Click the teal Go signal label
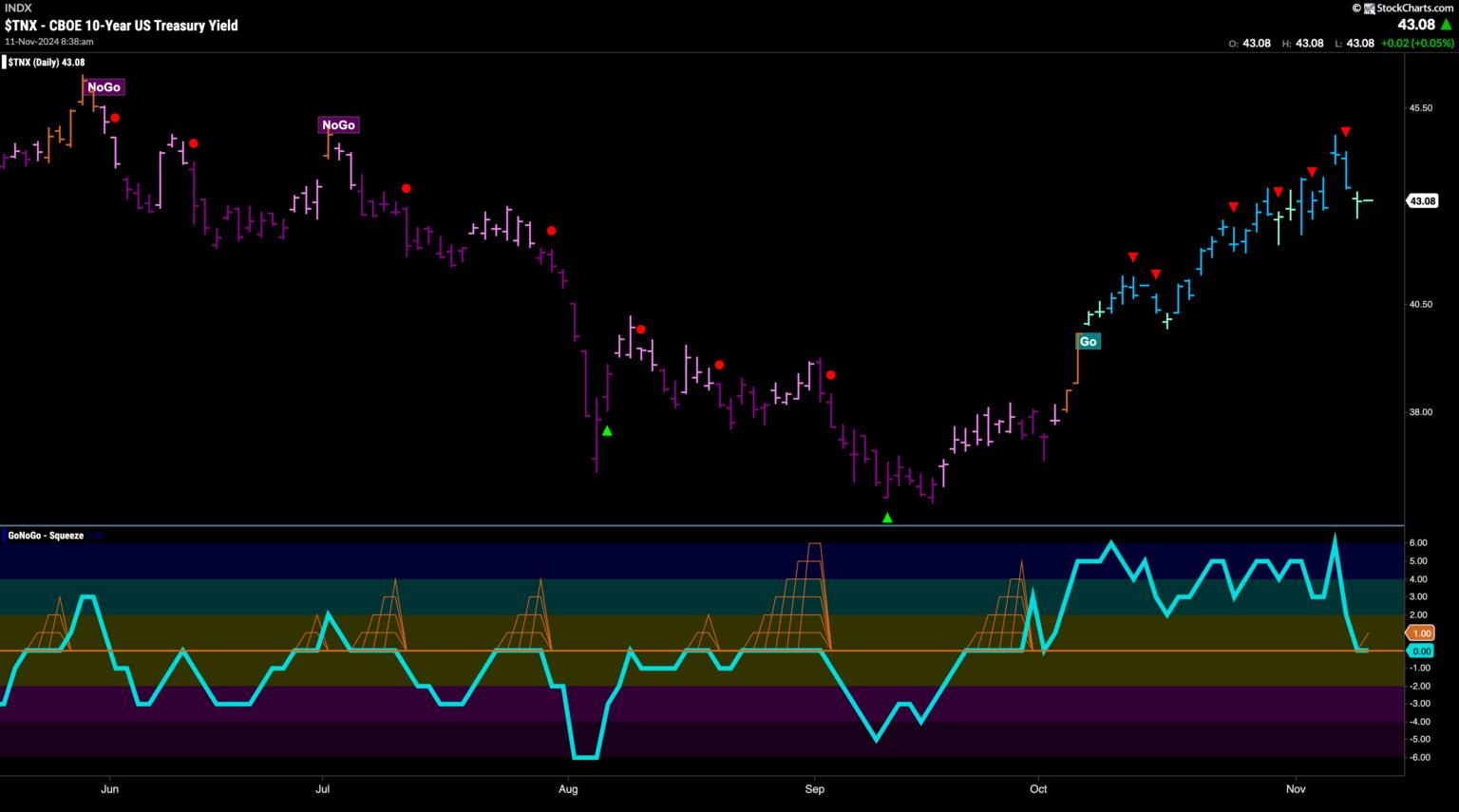 click(x=1088, y=342)
